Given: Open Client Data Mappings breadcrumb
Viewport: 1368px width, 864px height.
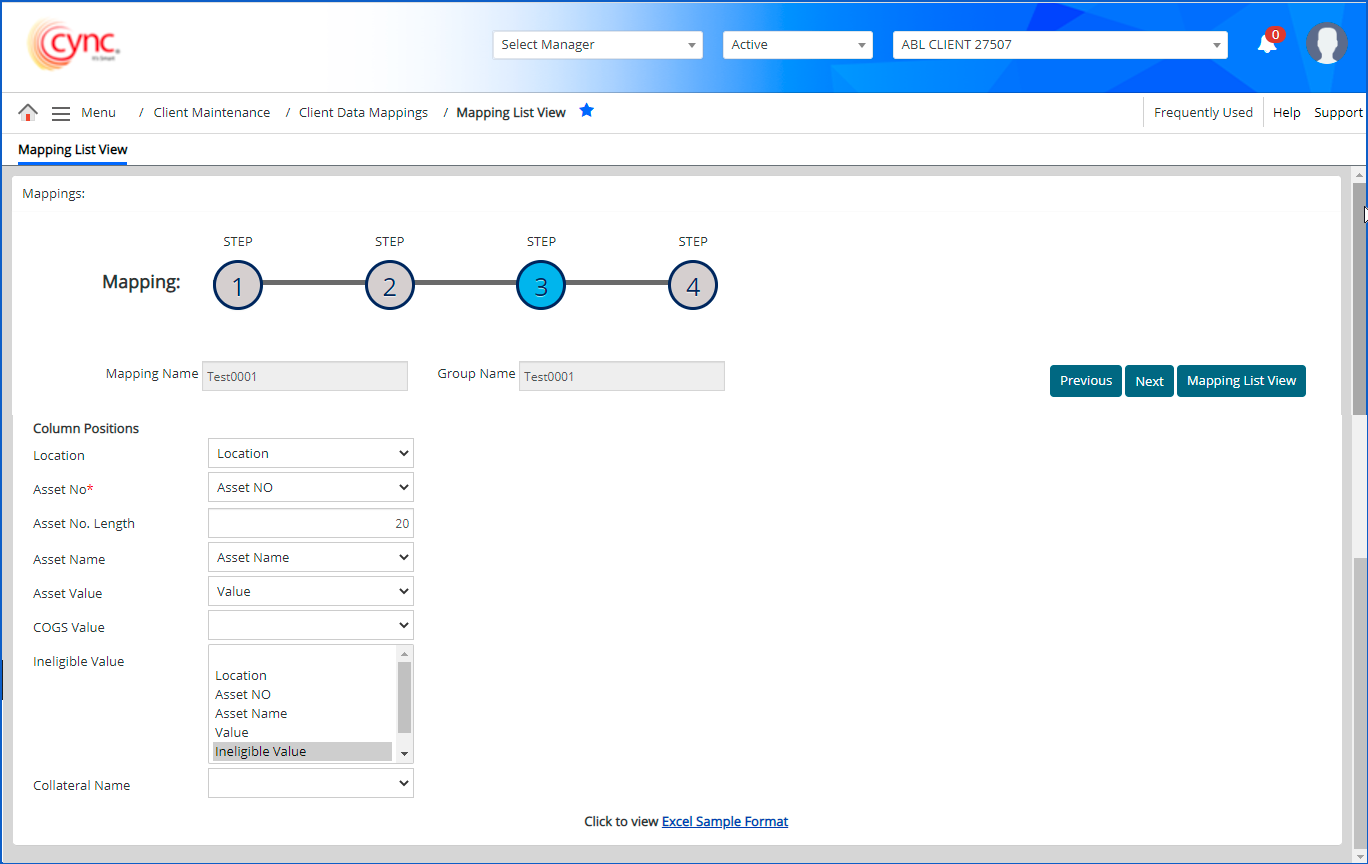Looking at the screenshot, I should click(363, 113).
